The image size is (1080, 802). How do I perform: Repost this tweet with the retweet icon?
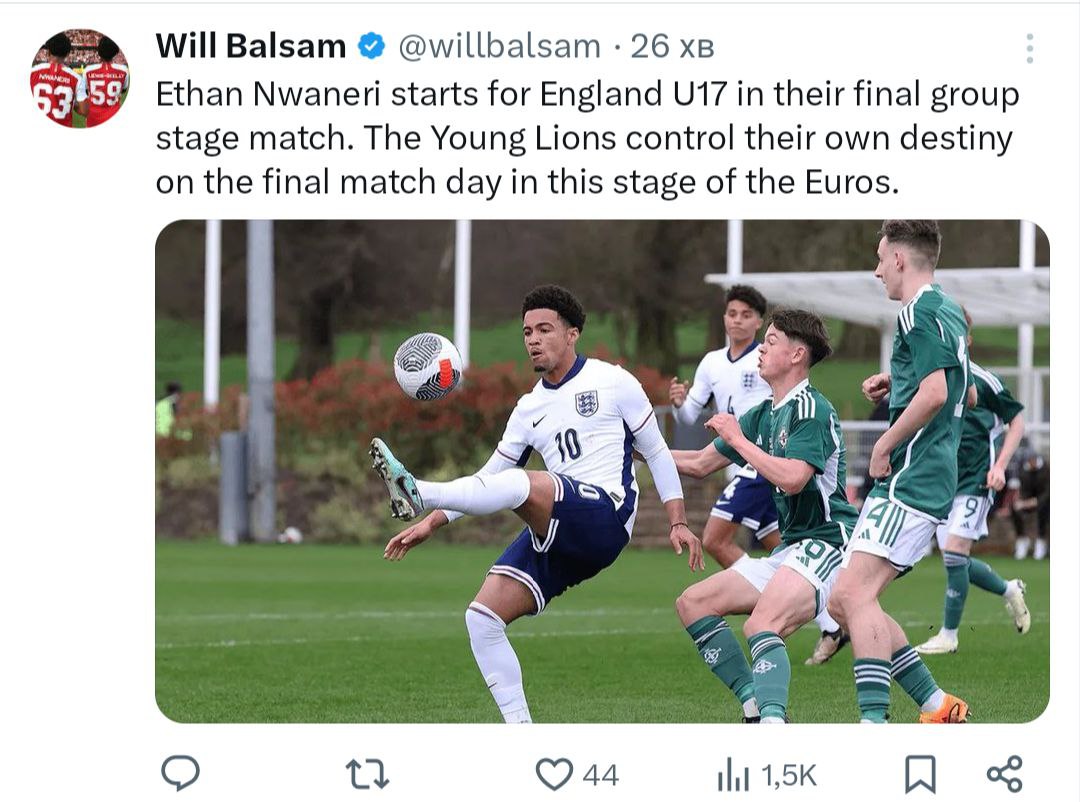(366, 773)
